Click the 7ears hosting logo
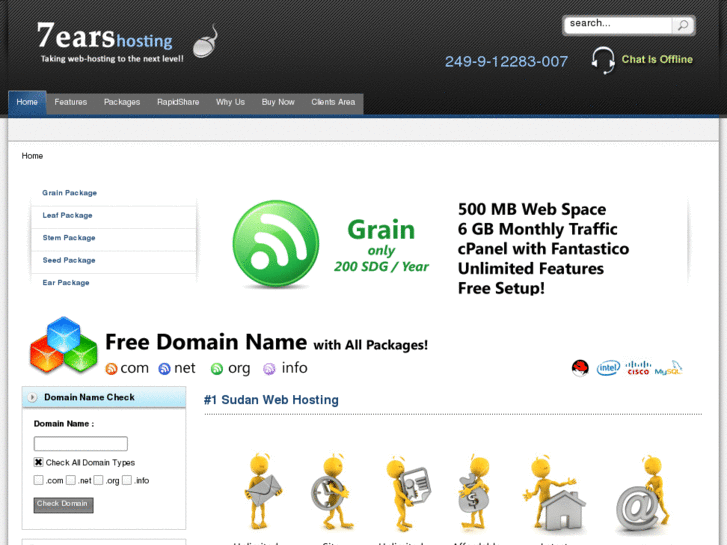 click(110, 43)
